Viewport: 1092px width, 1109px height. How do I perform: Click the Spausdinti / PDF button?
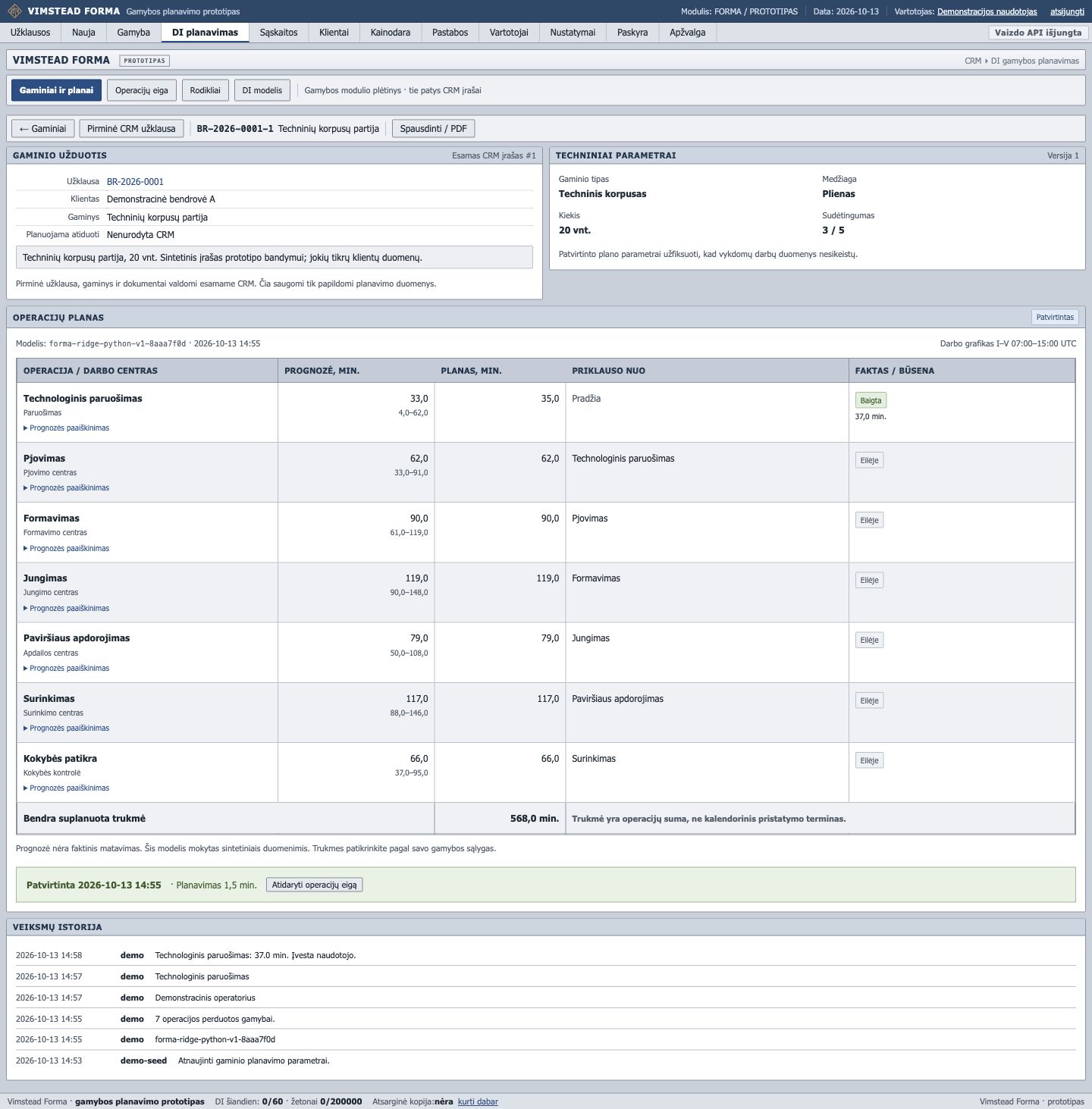click(x=433, y=129)
